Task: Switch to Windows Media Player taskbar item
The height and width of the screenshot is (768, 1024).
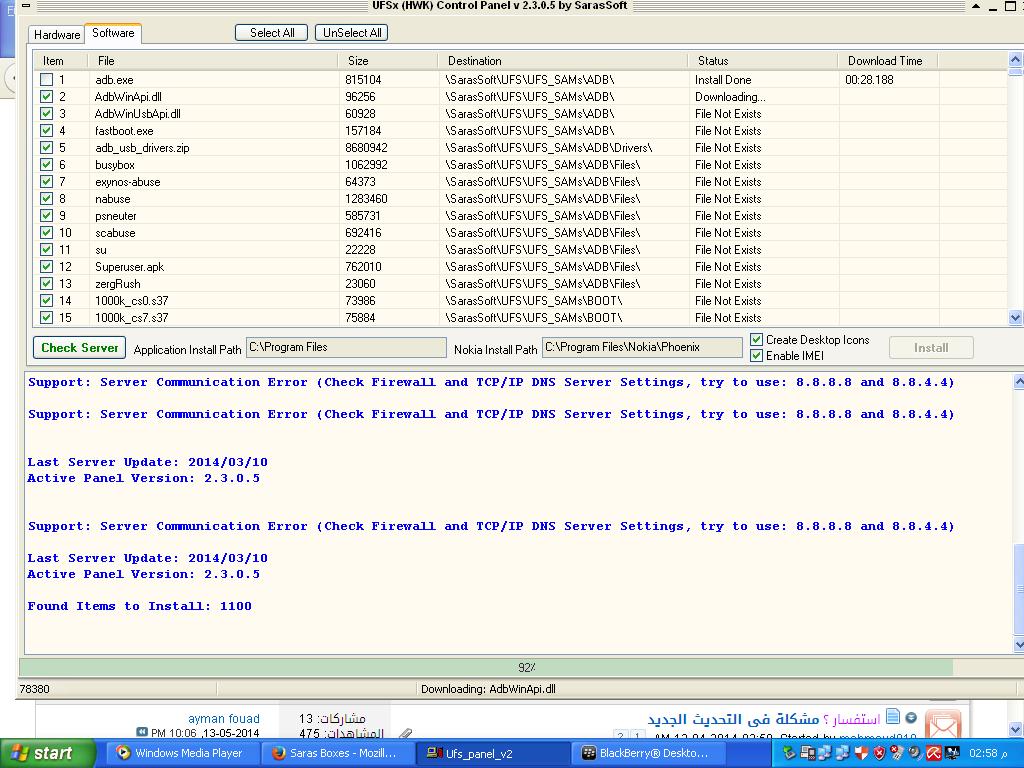Action: (182, 753)
